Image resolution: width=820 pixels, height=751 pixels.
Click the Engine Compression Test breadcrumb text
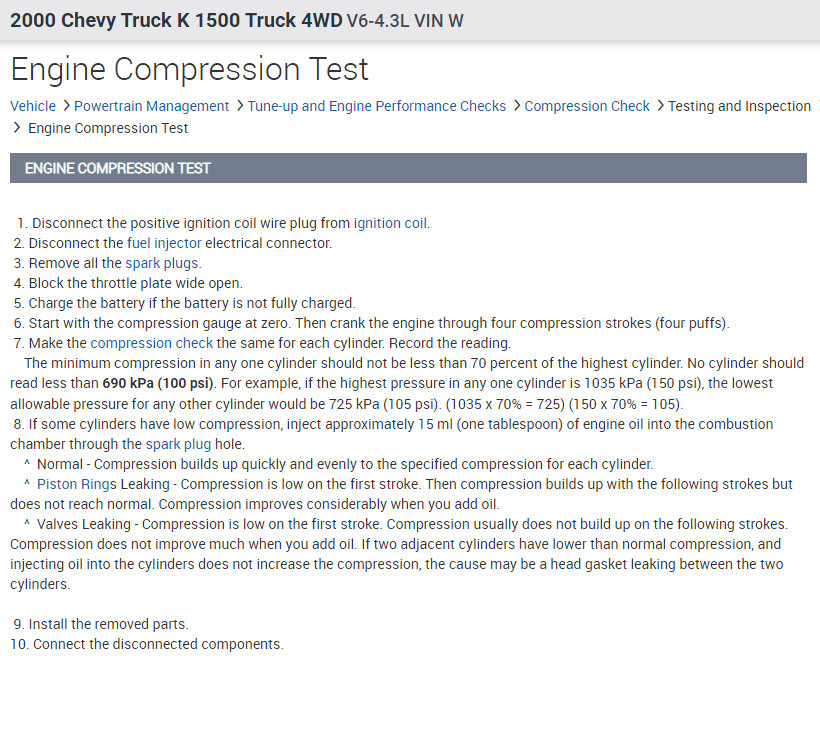point(108,128)
